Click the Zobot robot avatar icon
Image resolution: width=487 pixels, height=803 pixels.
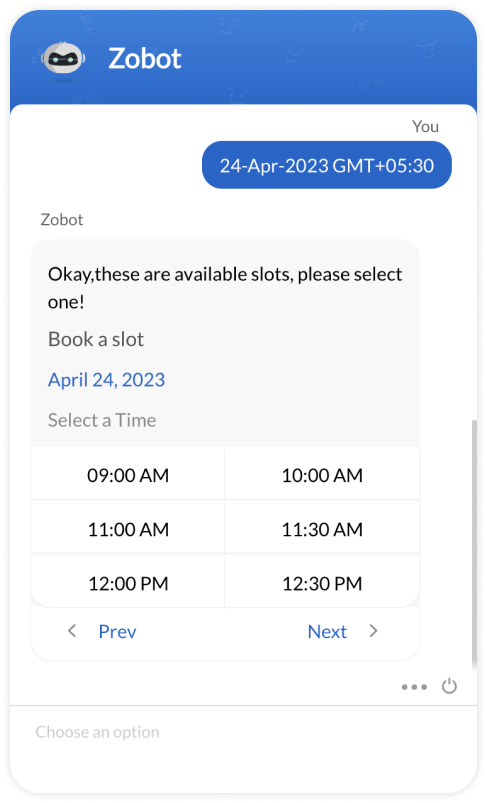pyautogui.click(x=63, y=61)
